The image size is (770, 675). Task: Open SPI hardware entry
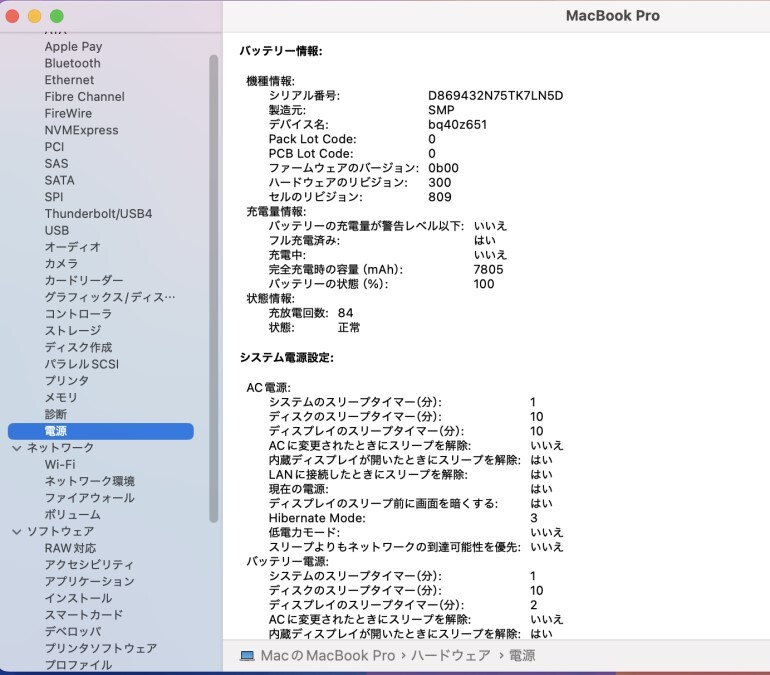[54, 197]
